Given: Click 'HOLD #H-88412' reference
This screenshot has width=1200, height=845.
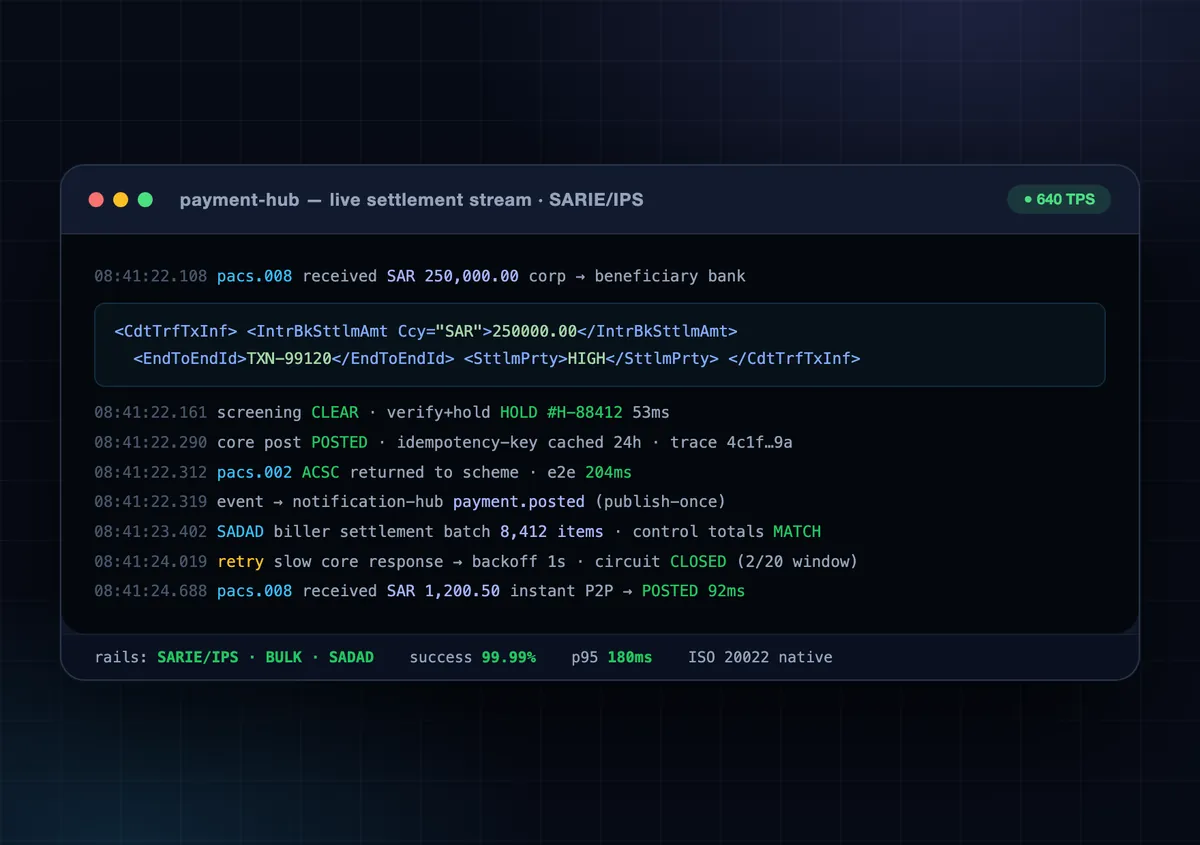Looking at the screenshot, I should point(561,412).
